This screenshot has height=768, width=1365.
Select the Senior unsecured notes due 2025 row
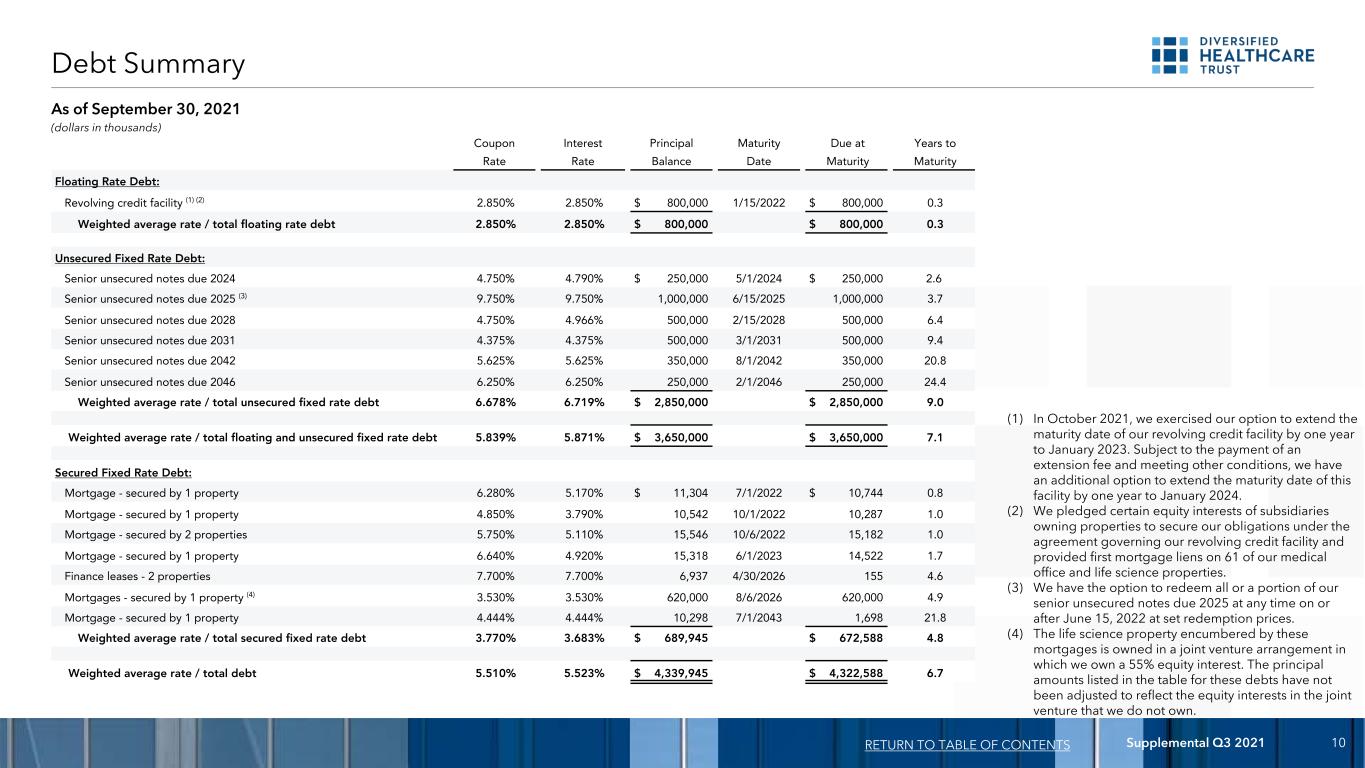pyautogui.click(x=512, y=298)
